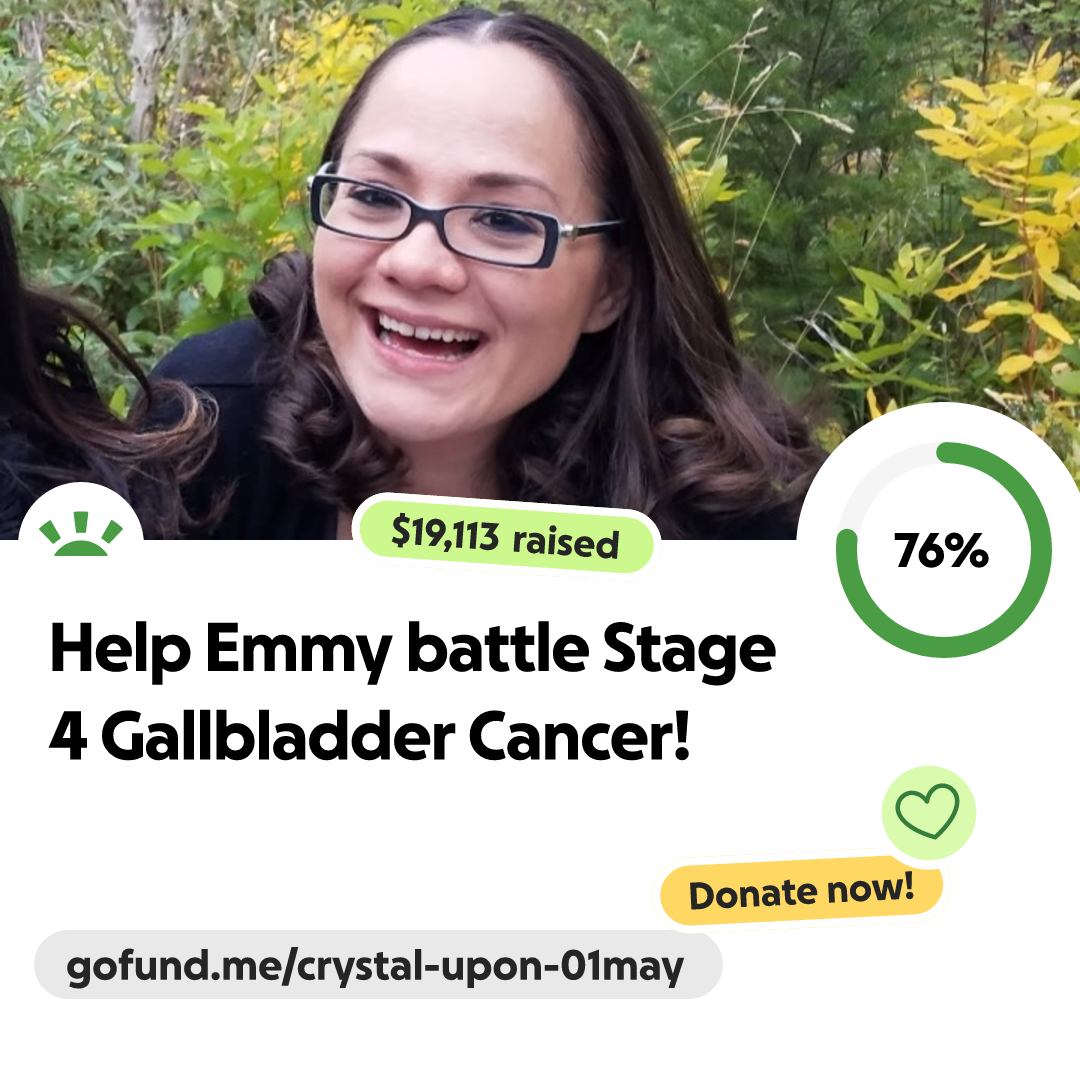Screen dimensions: 1080x1080
Task: Click the green GoFundMe sunburst logo
Action: (x=81, y=533)
